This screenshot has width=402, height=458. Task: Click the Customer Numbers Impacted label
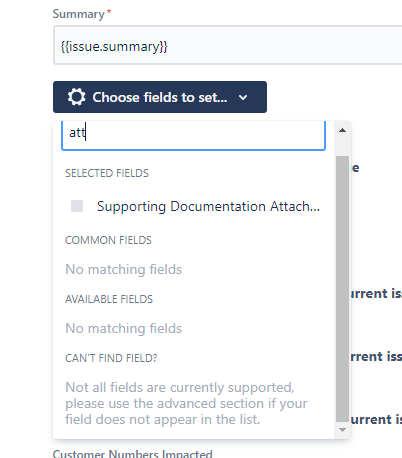point(133,454)
